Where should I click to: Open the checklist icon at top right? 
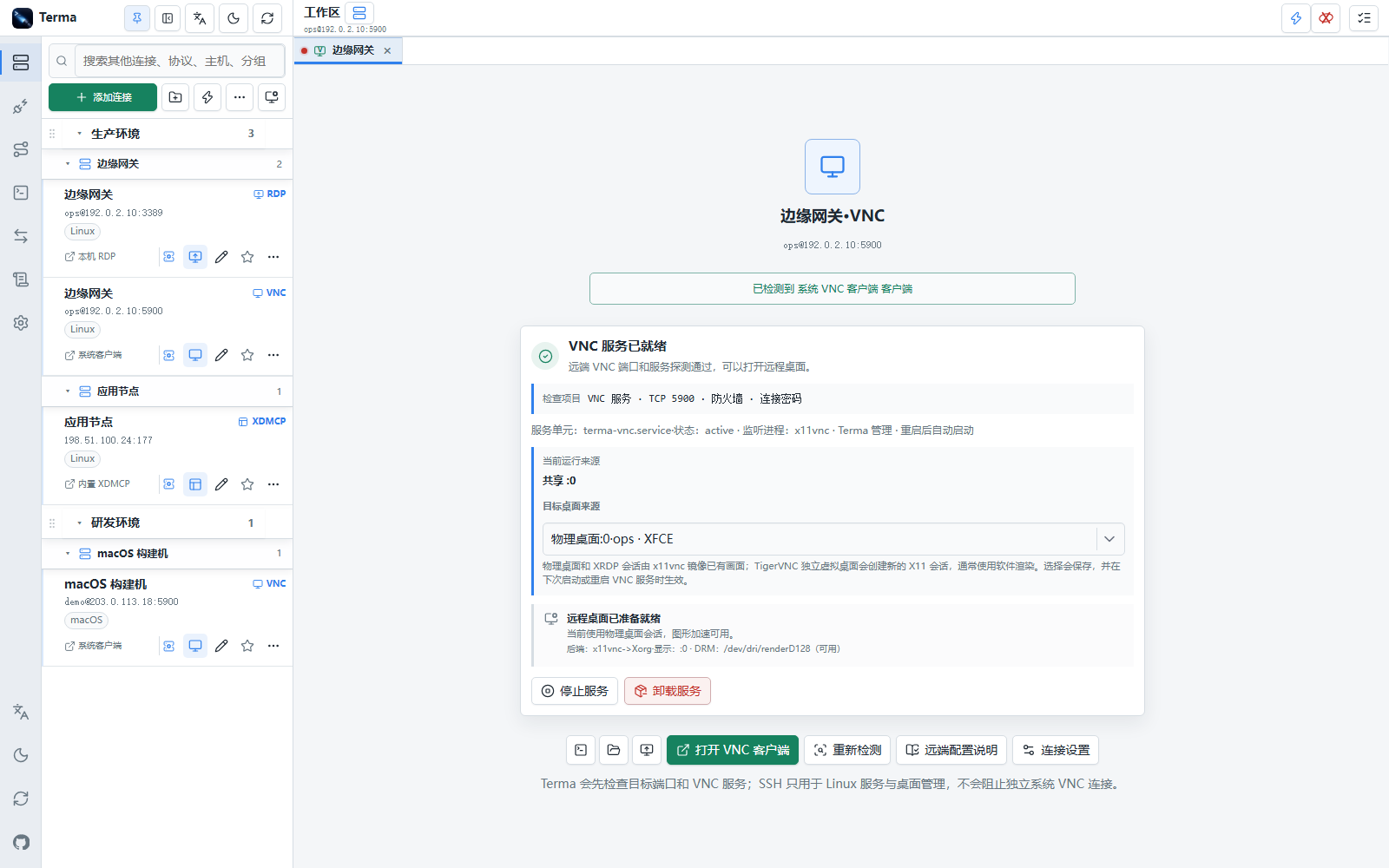click(x=1364, y=18)
